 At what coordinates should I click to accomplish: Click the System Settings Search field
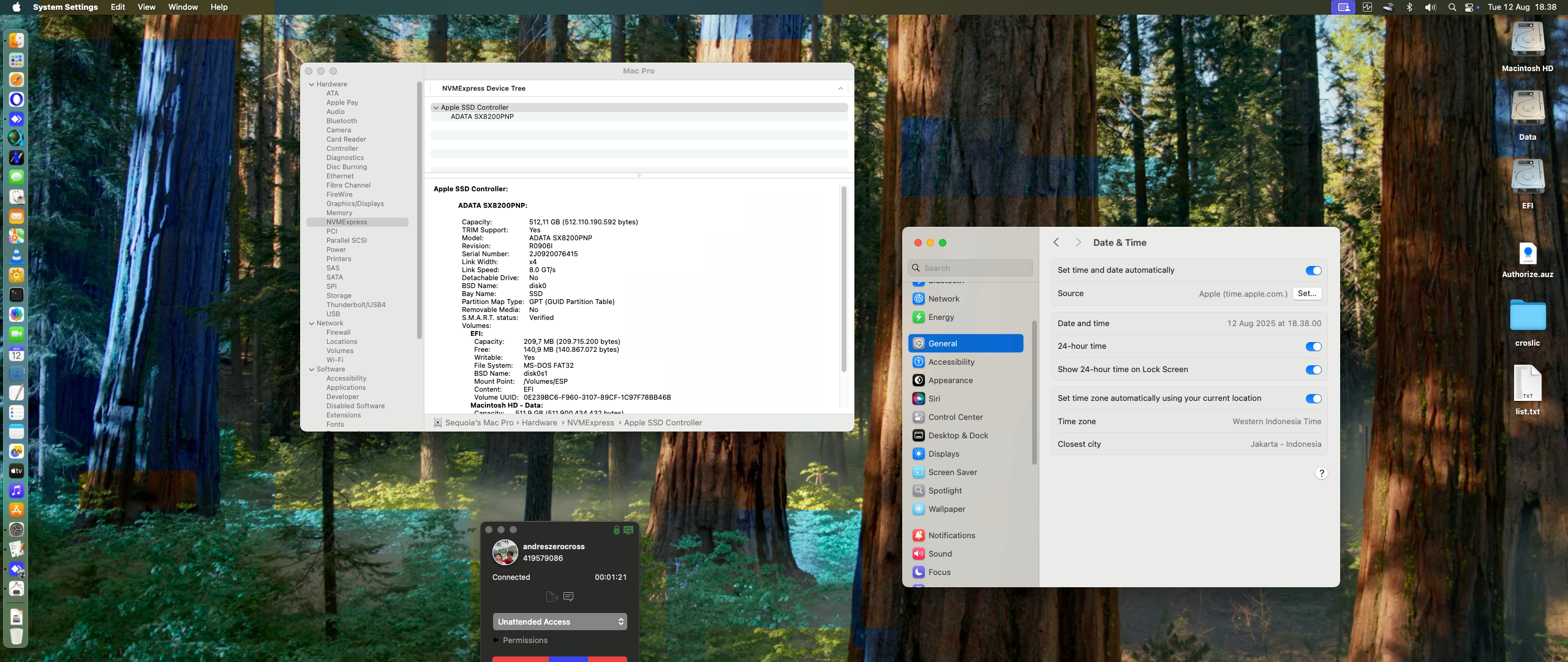coord(970,268)
